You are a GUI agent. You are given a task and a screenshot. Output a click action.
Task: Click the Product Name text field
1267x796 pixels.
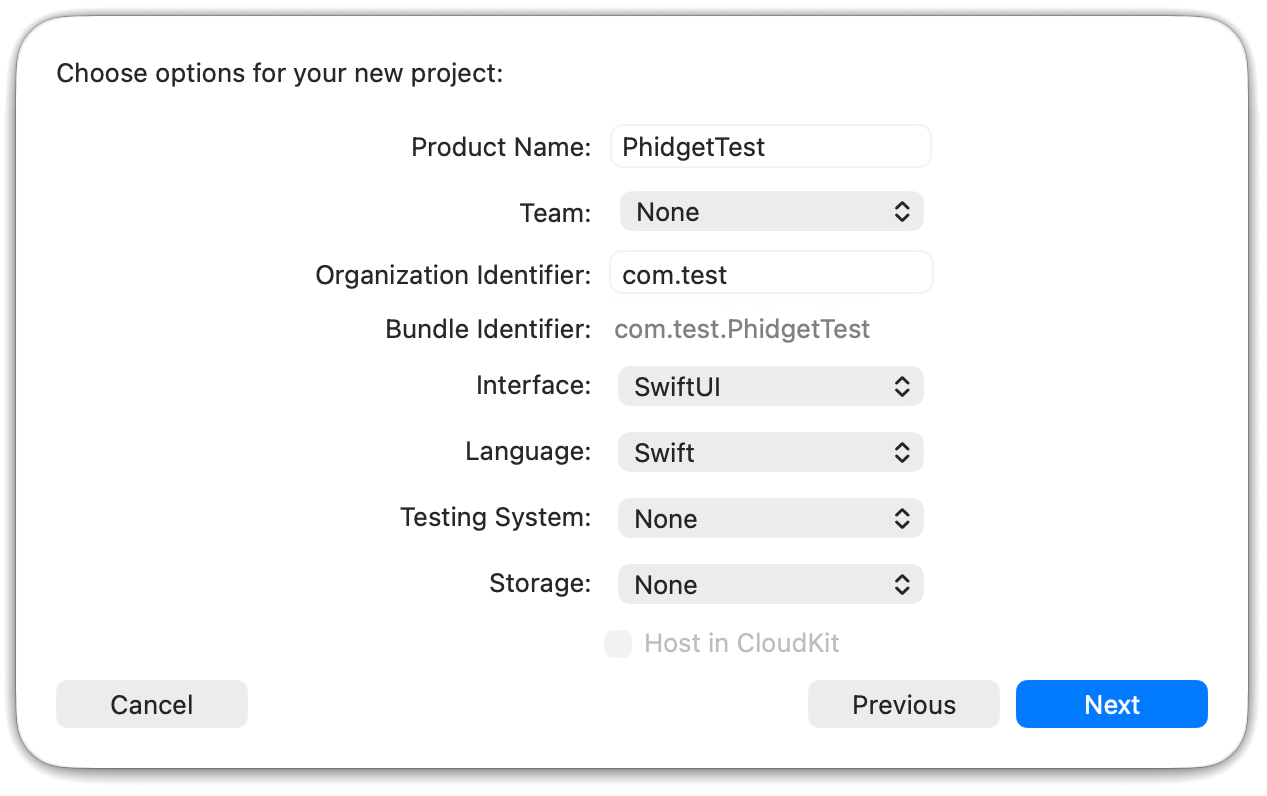pos(770,147)
